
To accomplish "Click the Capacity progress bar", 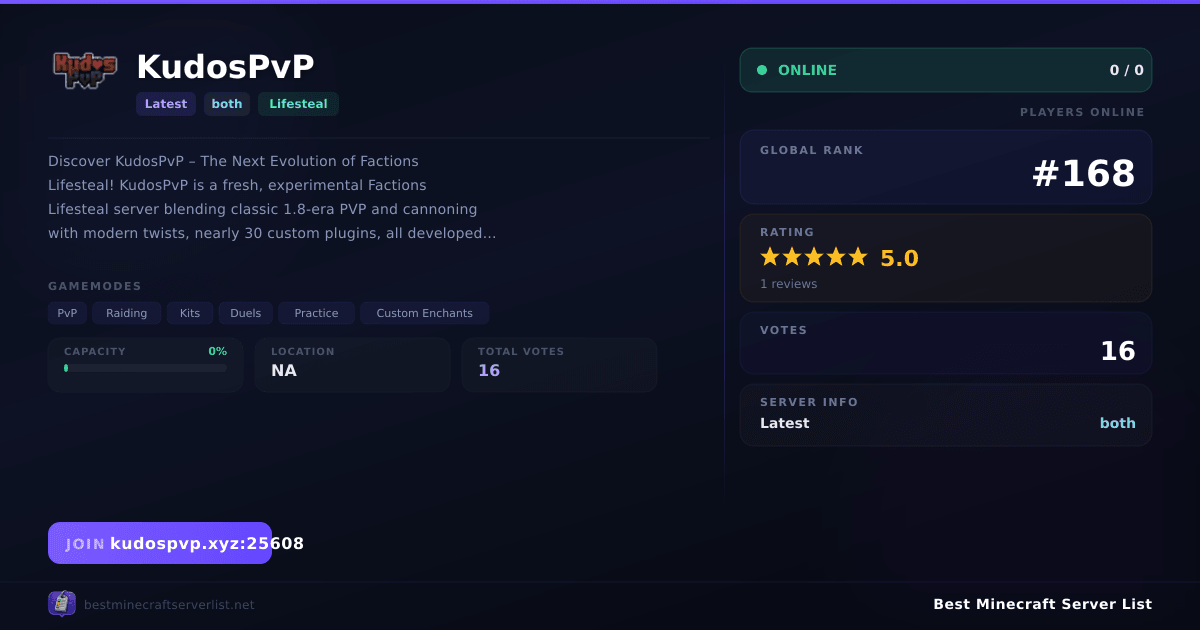I will coord(145,368).
